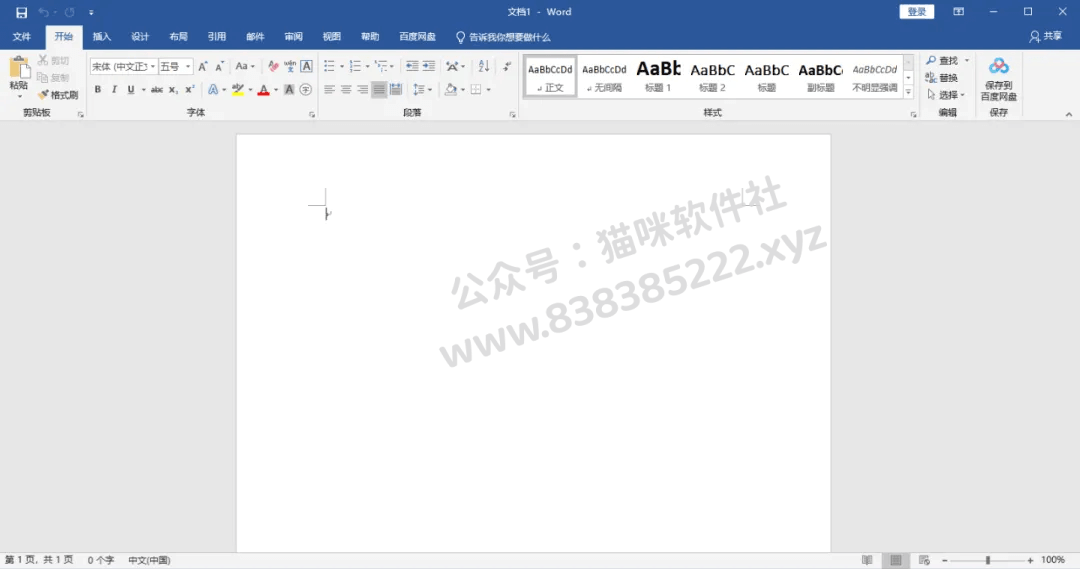Image resolution: width=1080 pixels, height=569 pixels.
Task: Open the font name dropdown showing 宋体
Action: click(153, 67)
